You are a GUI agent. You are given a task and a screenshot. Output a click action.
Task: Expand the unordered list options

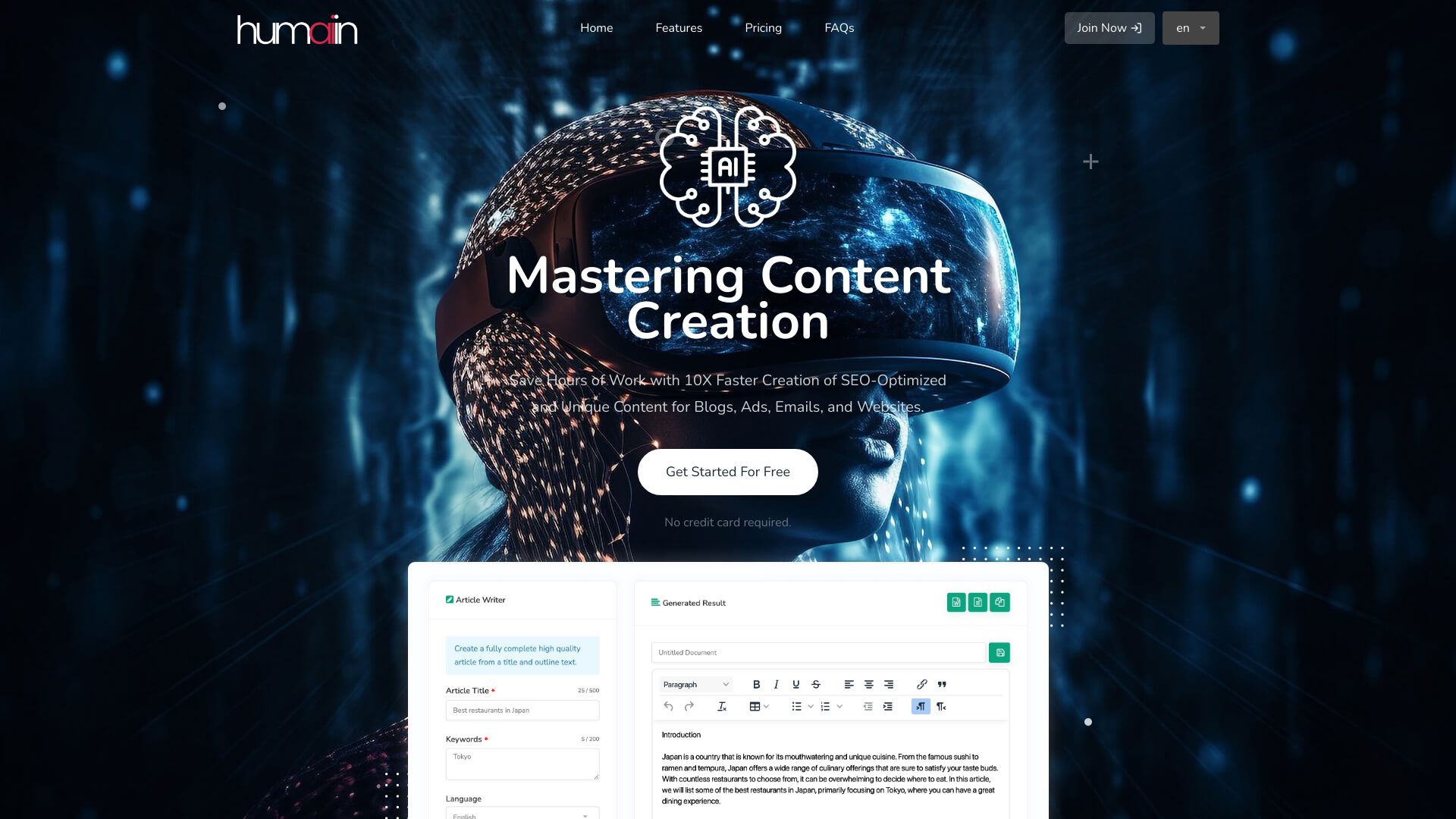coord(807,707)
